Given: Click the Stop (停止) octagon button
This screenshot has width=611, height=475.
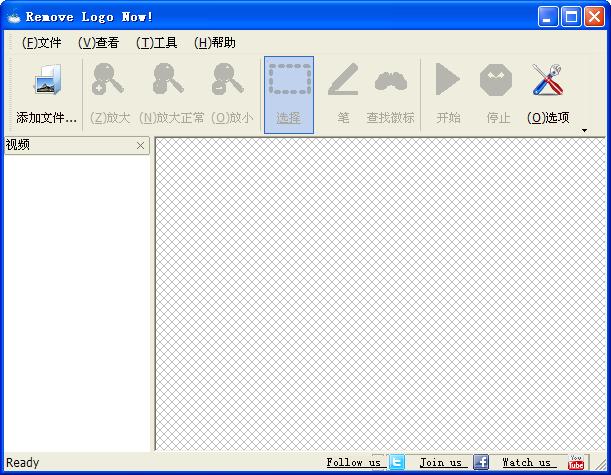Looking at the screenshot, I should [x=496, y=80].
